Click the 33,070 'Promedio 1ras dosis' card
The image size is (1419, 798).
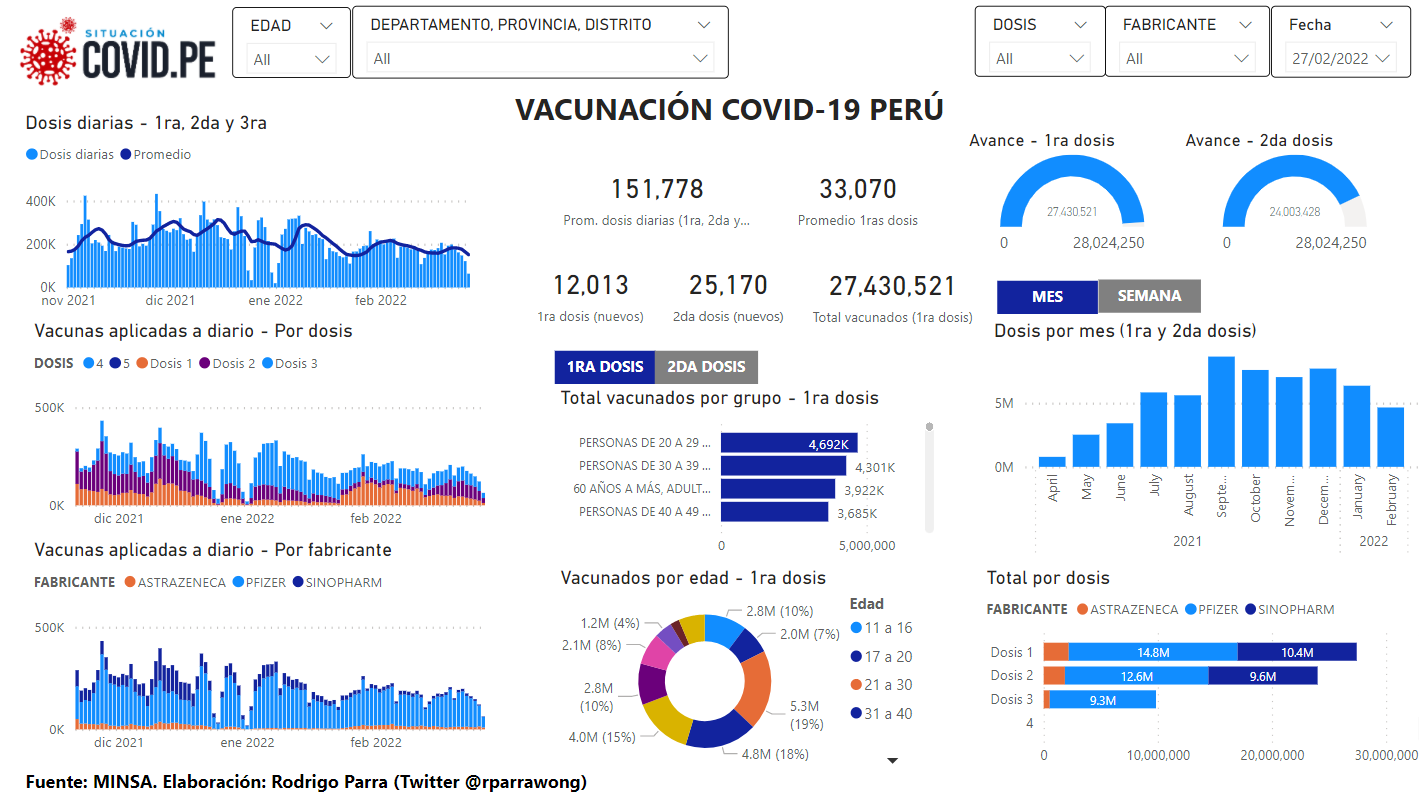tap(858, 202)
